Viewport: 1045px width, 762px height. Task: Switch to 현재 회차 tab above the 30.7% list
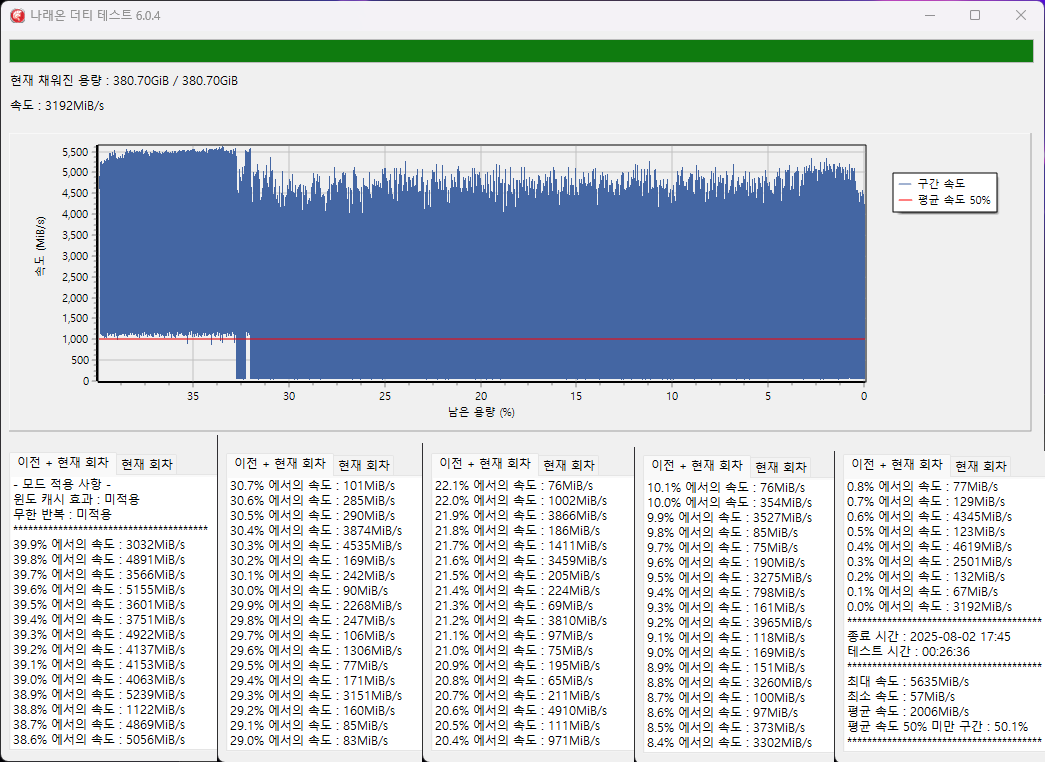[364, 465]
